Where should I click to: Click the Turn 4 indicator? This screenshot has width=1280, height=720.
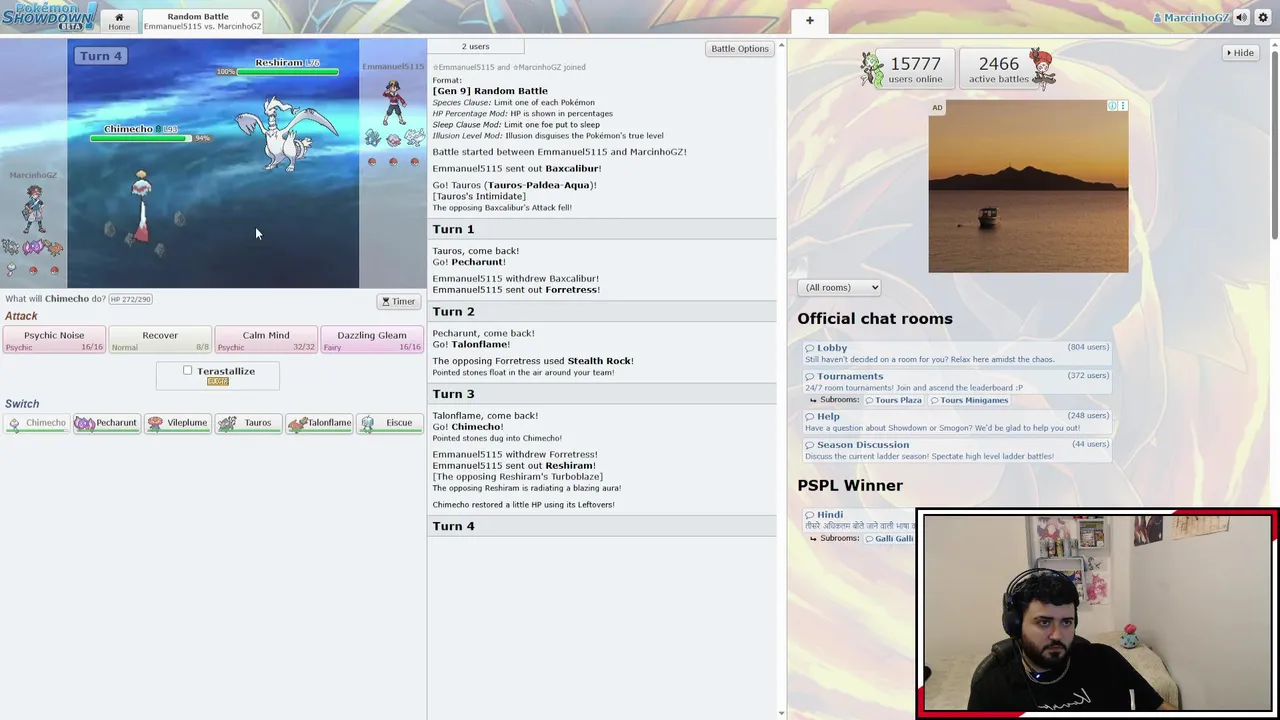[101, 56]
